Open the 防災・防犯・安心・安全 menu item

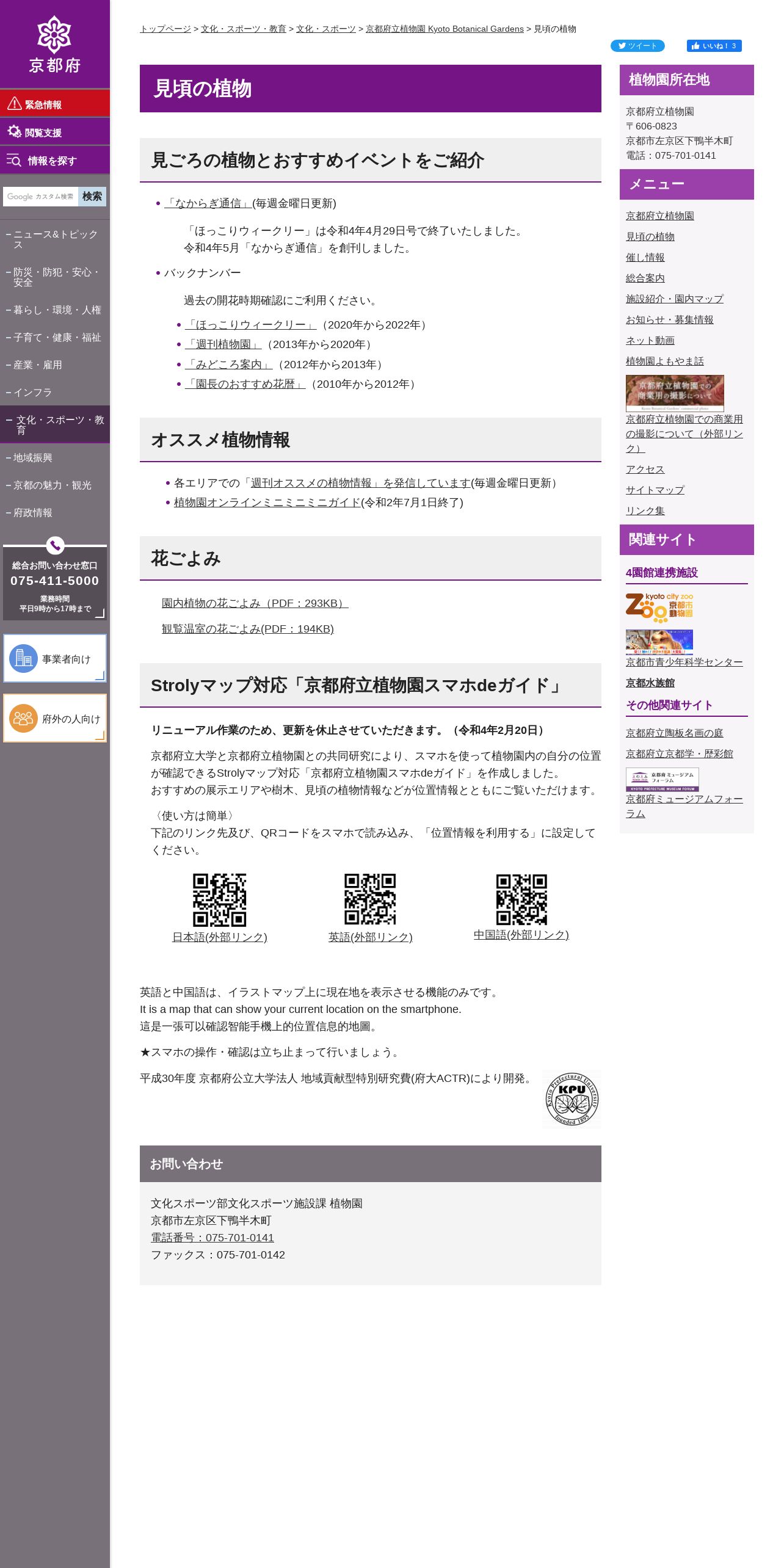point(55,277)
